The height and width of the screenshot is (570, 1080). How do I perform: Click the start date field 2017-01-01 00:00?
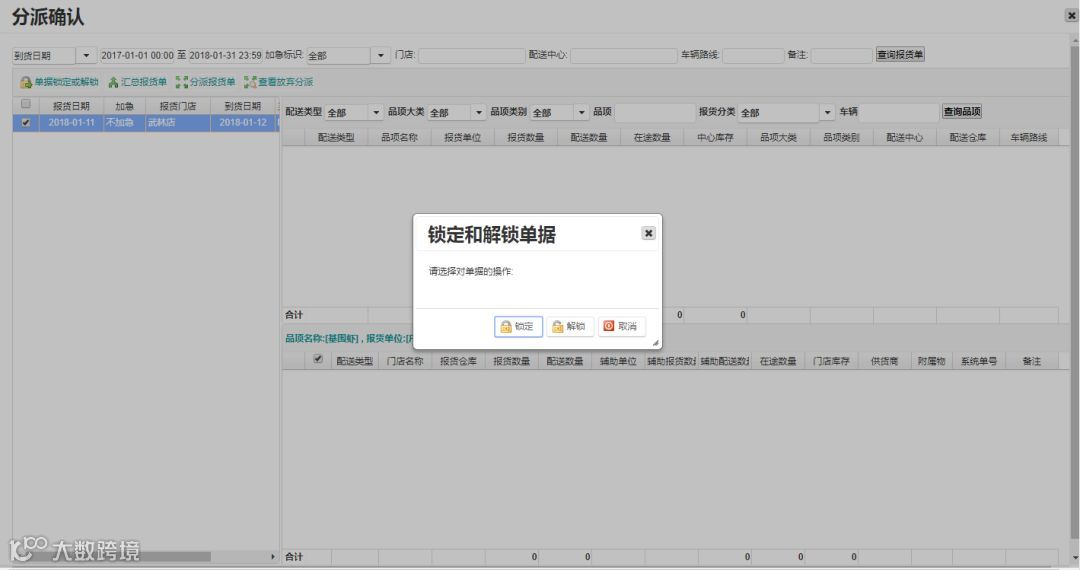click(x=137, y=55)
